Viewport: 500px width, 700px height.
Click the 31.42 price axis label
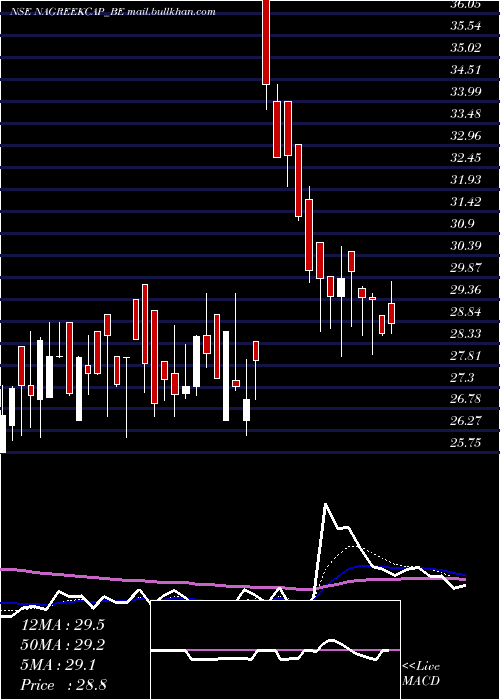[x=466, y=202]
